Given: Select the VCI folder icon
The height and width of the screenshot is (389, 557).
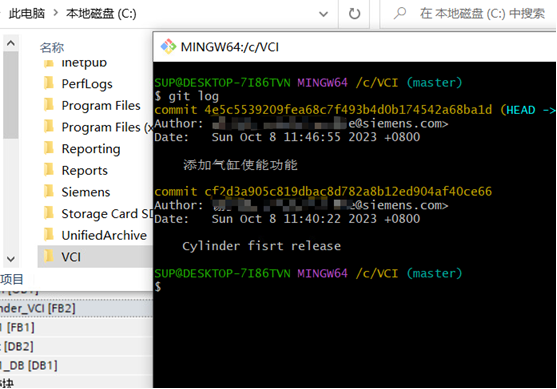Looking at the screenshot, I should click(49, 256).
